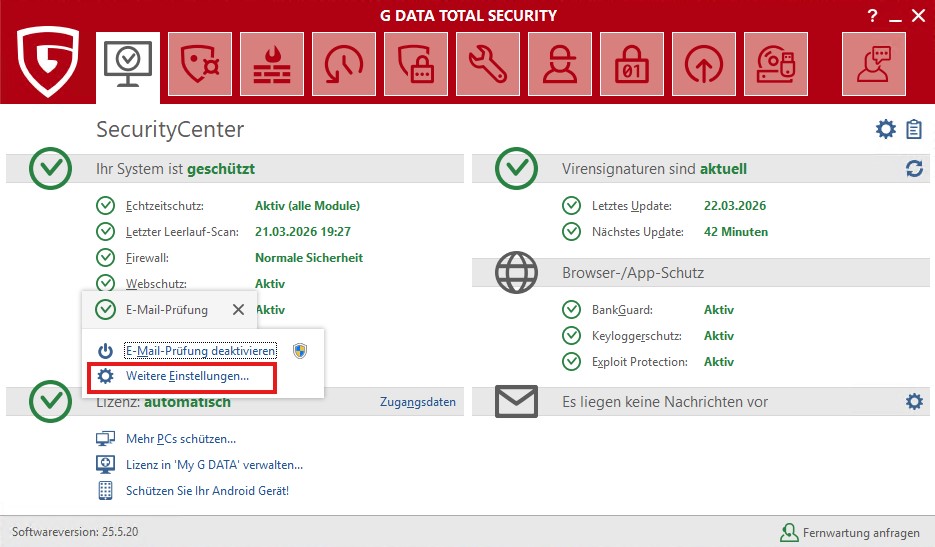Open the Firewall status entry
The height and width of the screenshot is (547, 935).
[147, 258]
